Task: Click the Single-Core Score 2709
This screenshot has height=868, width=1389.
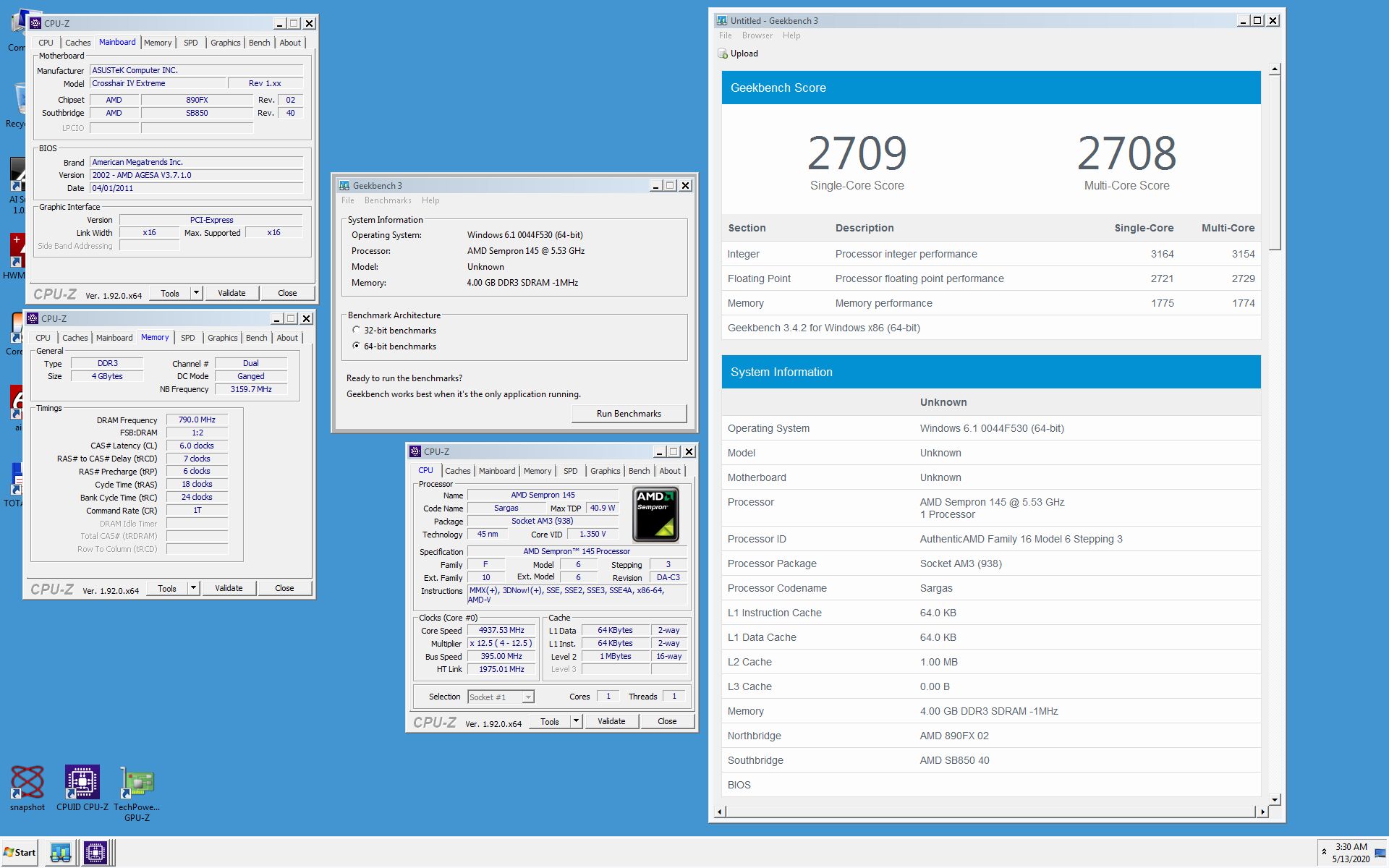Action: click(x=857, y=153)
